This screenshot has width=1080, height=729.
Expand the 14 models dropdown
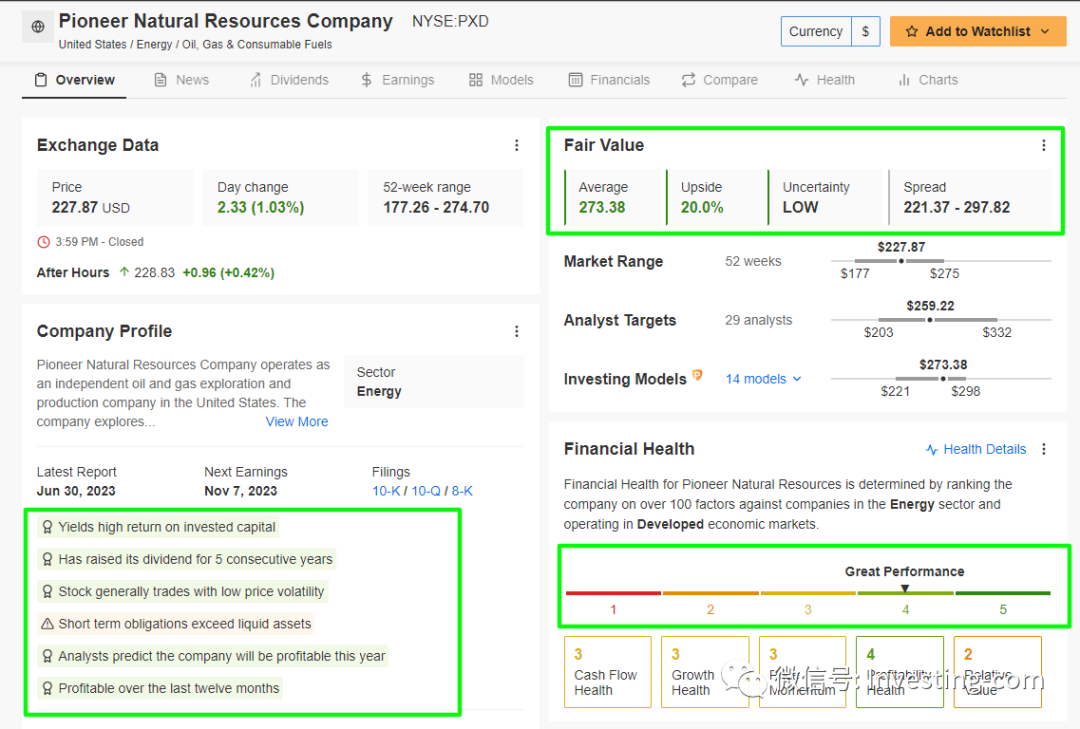click(764, 379)
